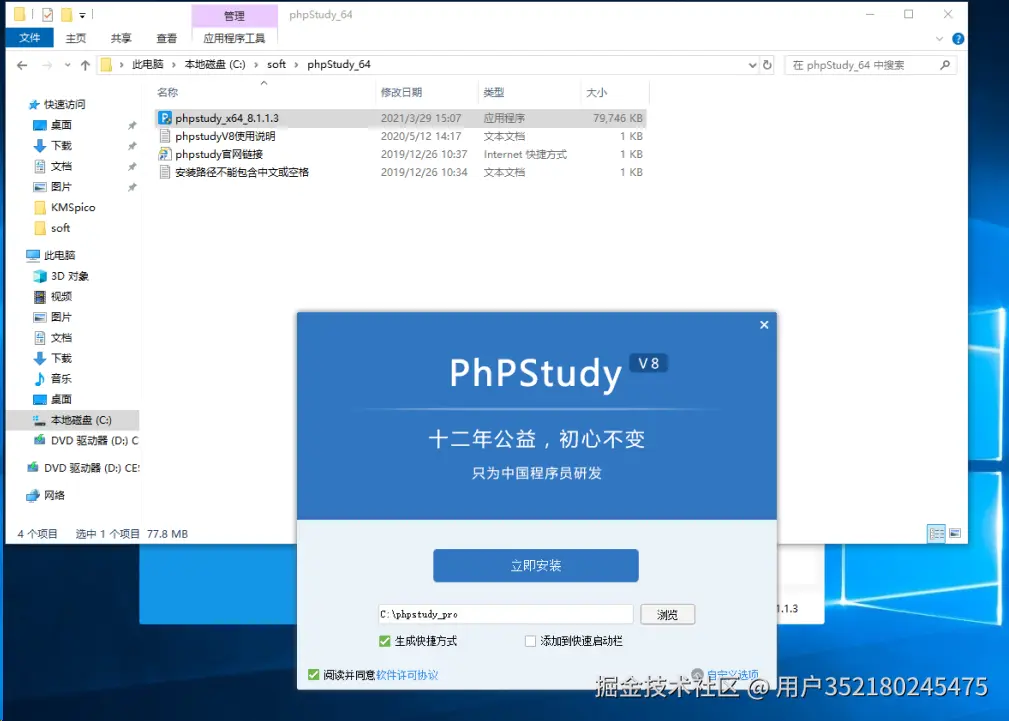The width and height of the screenshot is (1009, 721).
Task: Click the 2021/3/29 15:07 date cell
Action: click(x=421, y=118)
